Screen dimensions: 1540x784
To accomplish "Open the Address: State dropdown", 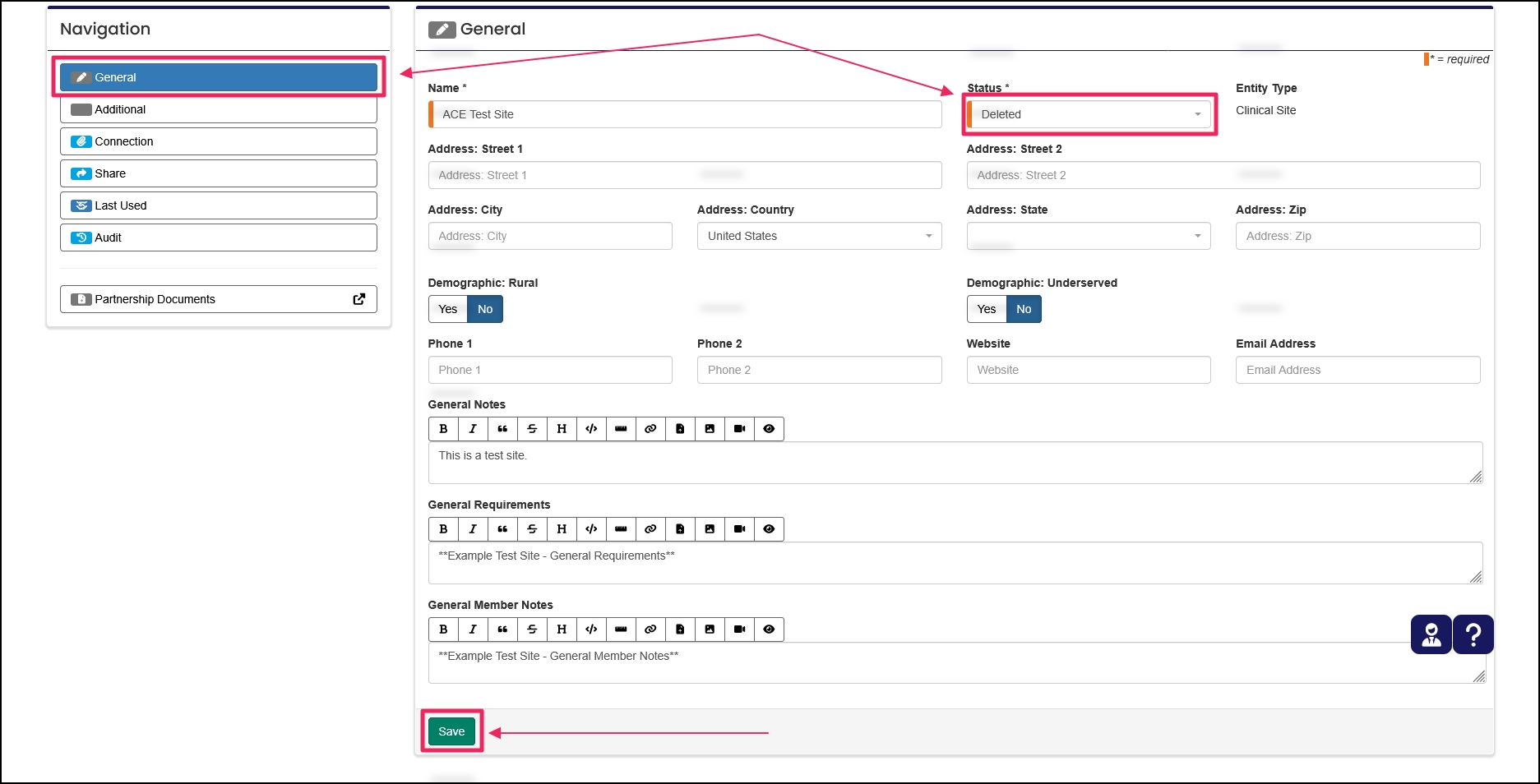I will [1089, 236].
